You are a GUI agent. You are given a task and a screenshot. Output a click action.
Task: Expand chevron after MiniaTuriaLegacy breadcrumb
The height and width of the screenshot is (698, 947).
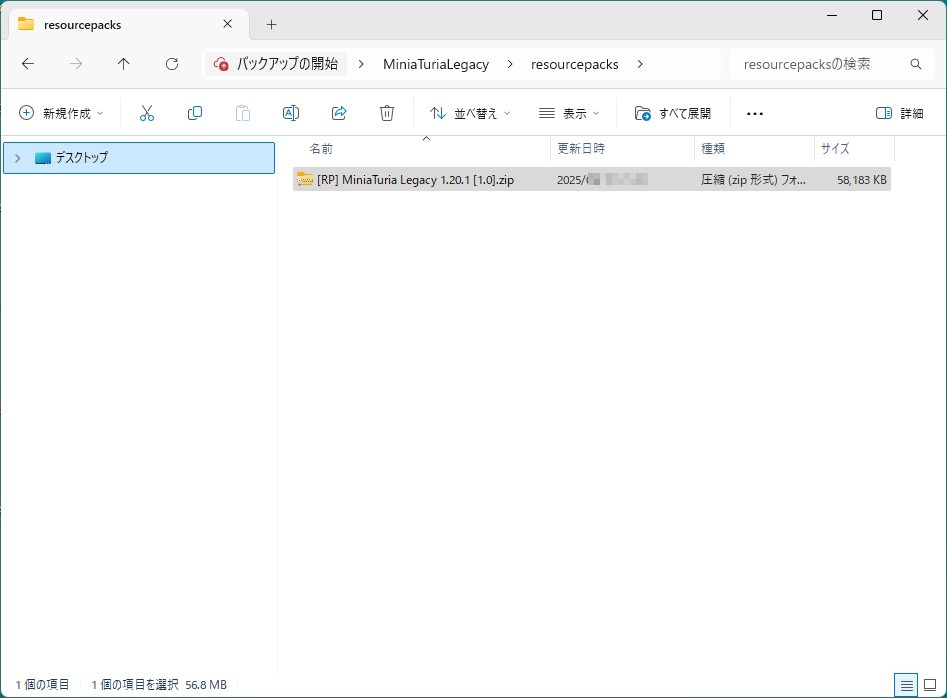point(510,64)
